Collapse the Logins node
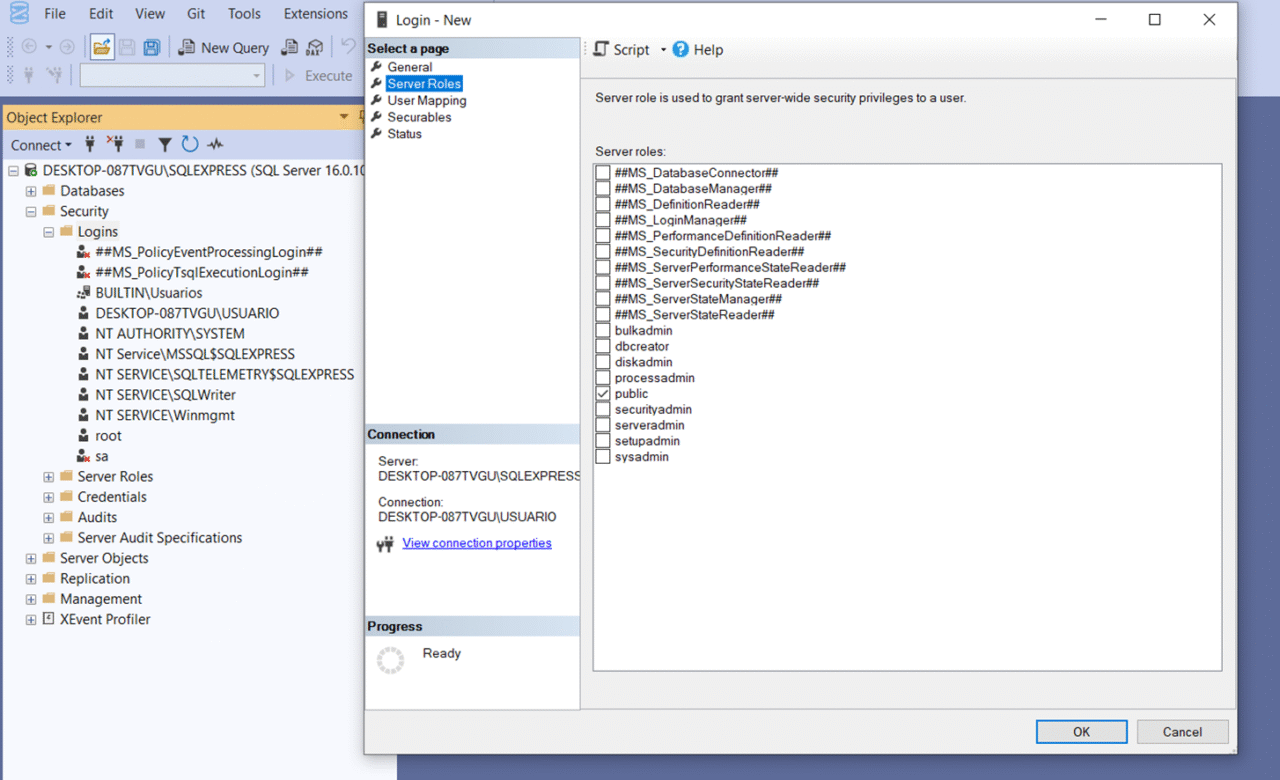The image size is (1280, 780). (48, 232)
